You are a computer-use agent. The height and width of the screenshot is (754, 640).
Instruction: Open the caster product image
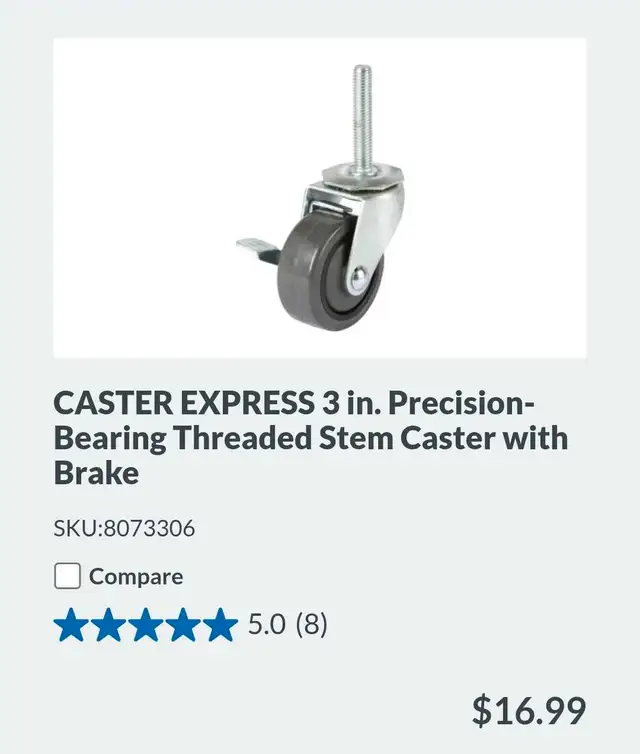click(x=320, y=198)
